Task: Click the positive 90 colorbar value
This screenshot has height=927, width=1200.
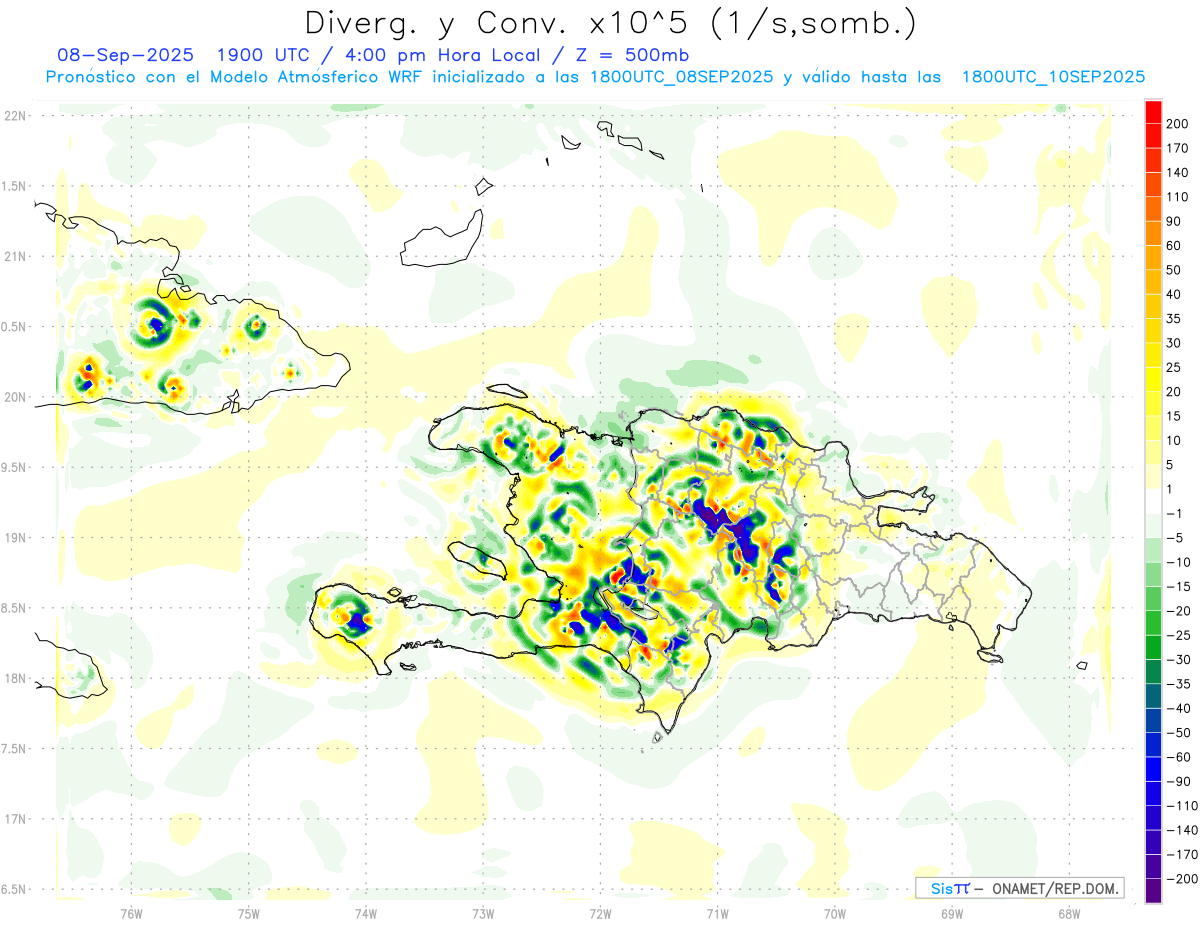Action: (x=1174, y=221)
